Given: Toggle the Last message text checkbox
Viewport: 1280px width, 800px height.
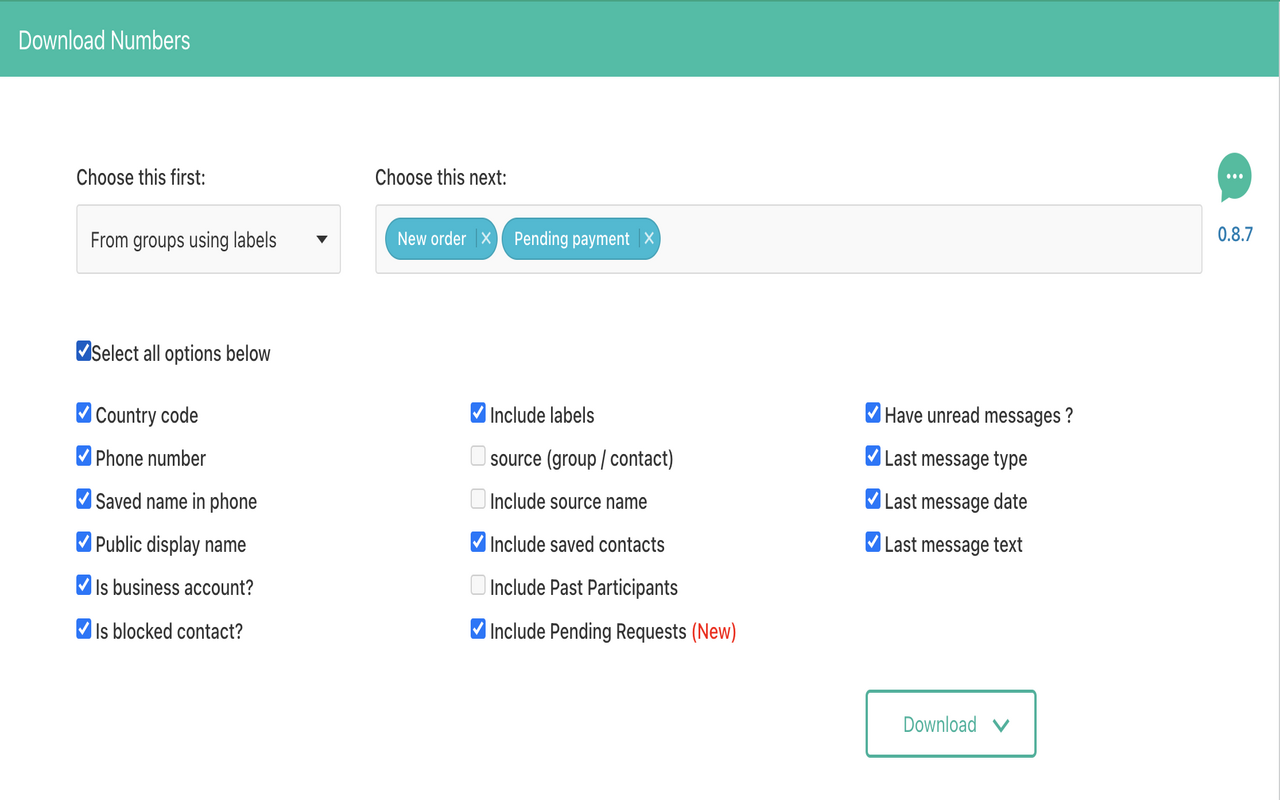Looking at the screenshot, I should pos(873,543).
